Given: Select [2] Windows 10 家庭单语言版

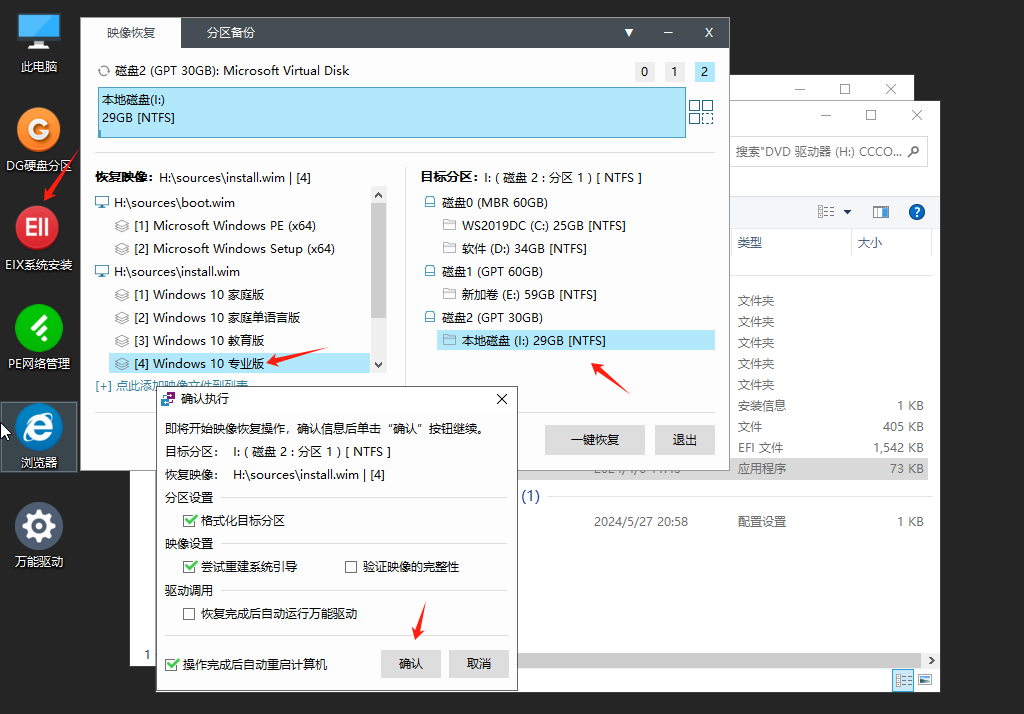Looking at the screenshot, I should (217, 317).
